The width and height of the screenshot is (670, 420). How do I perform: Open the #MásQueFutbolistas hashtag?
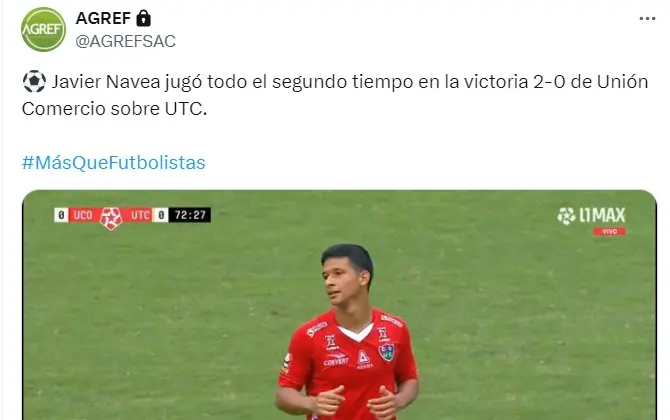pos(114,163)
